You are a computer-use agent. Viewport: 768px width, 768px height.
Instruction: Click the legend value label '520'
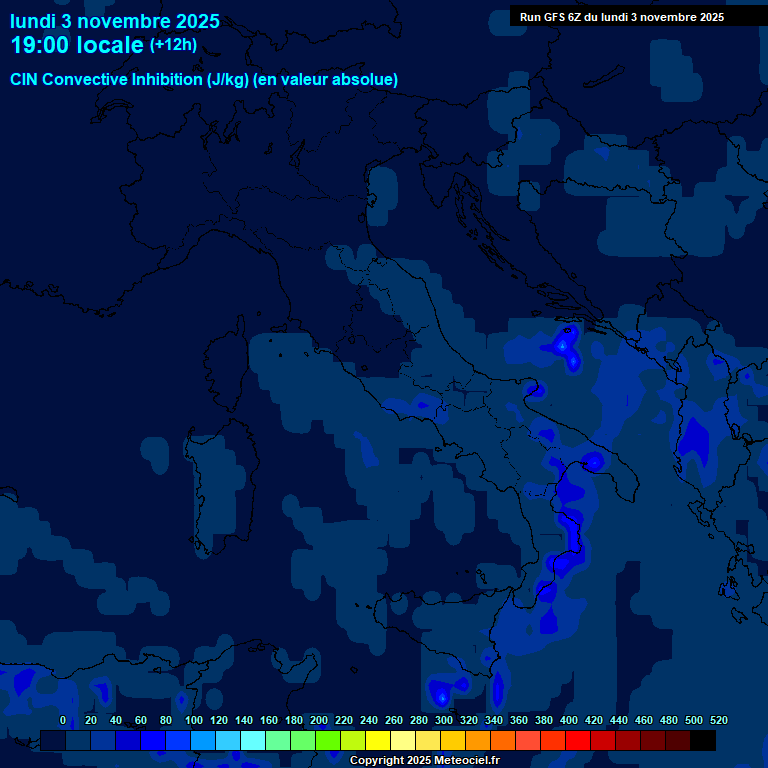[718, 720]
